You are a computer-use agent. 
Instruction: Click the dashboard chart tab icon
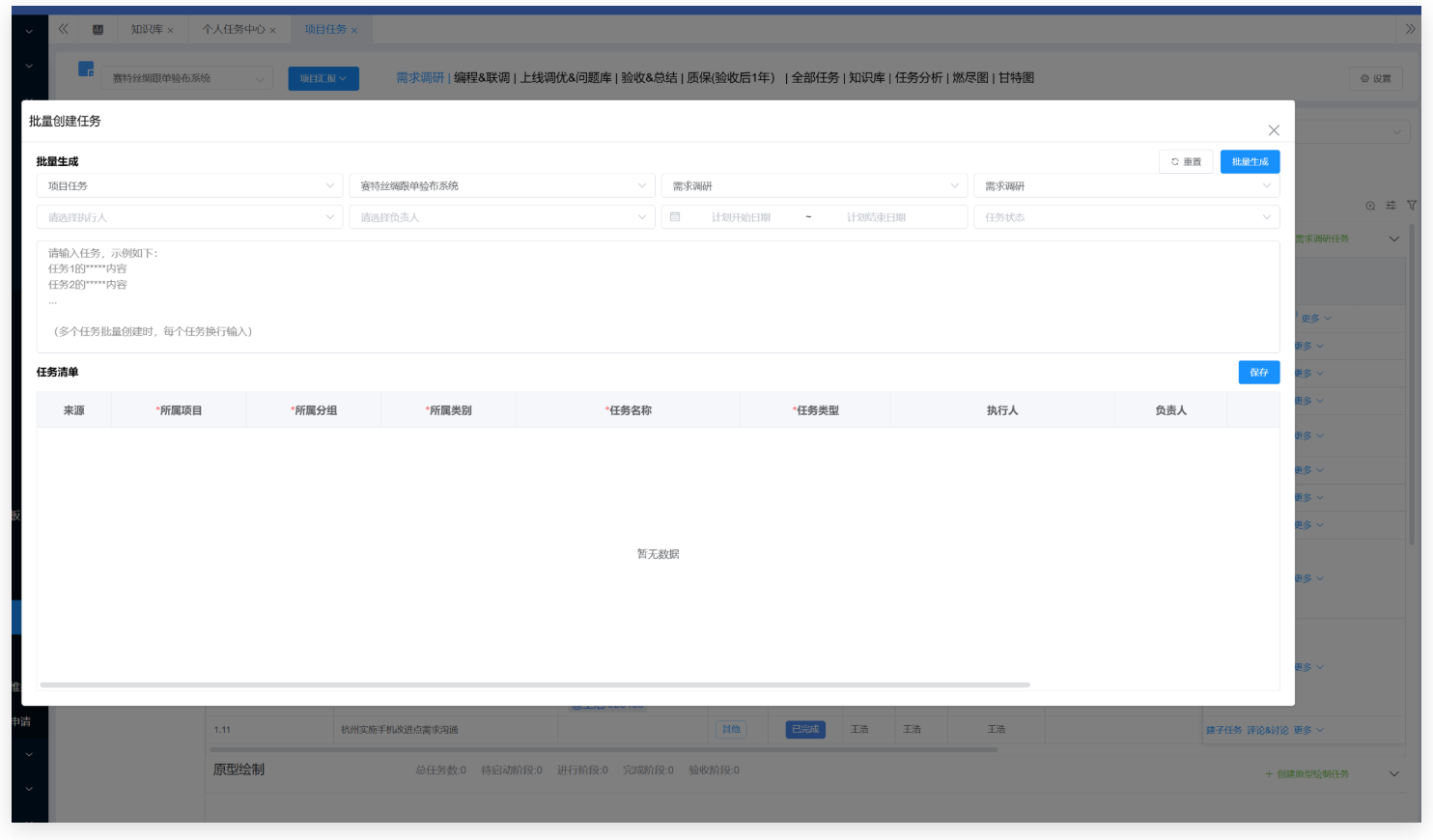pyautogui.click(x=98, y=29)
